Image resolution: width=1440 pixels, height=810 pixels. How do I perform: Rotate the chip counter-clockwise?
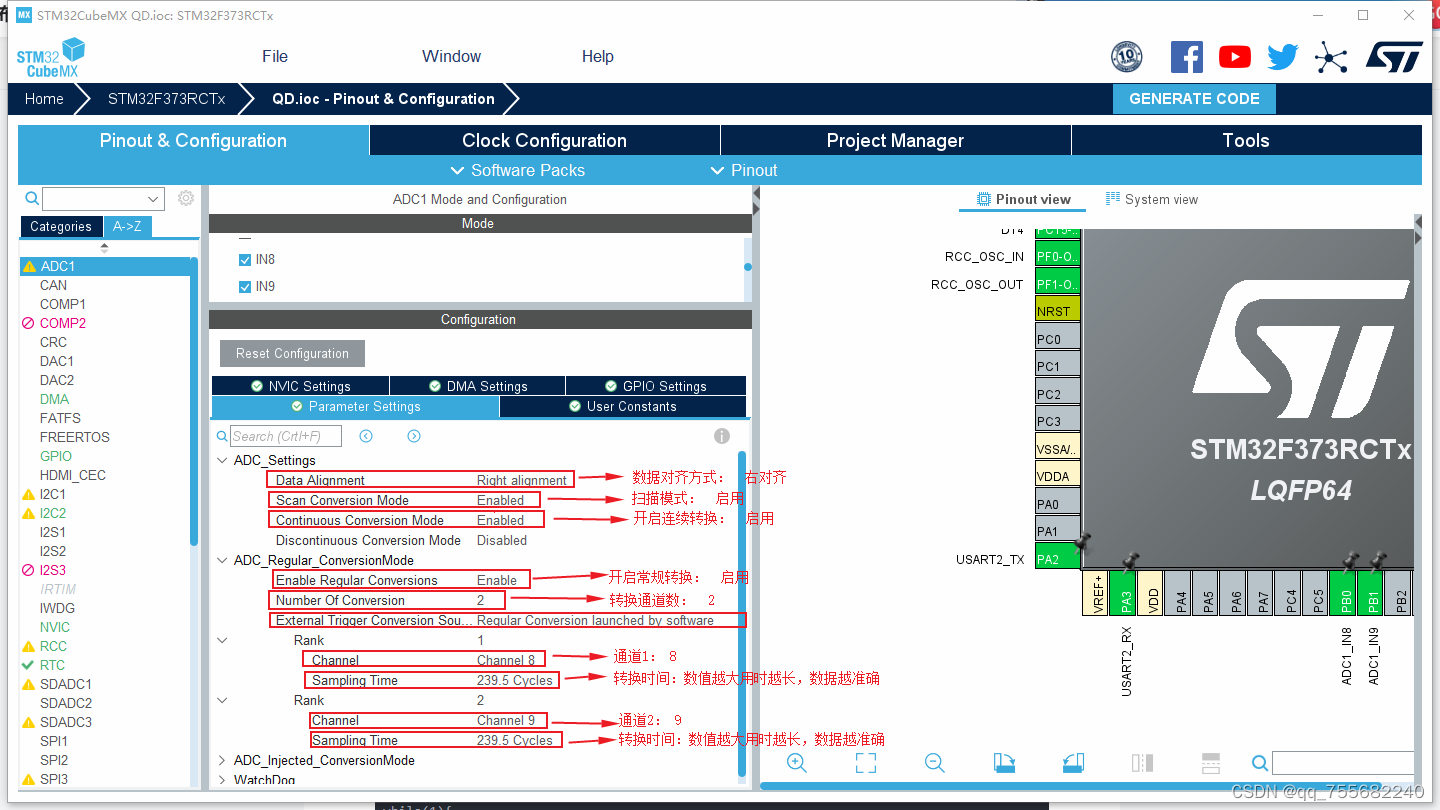pyautogui.click(x=1073, y=763)
